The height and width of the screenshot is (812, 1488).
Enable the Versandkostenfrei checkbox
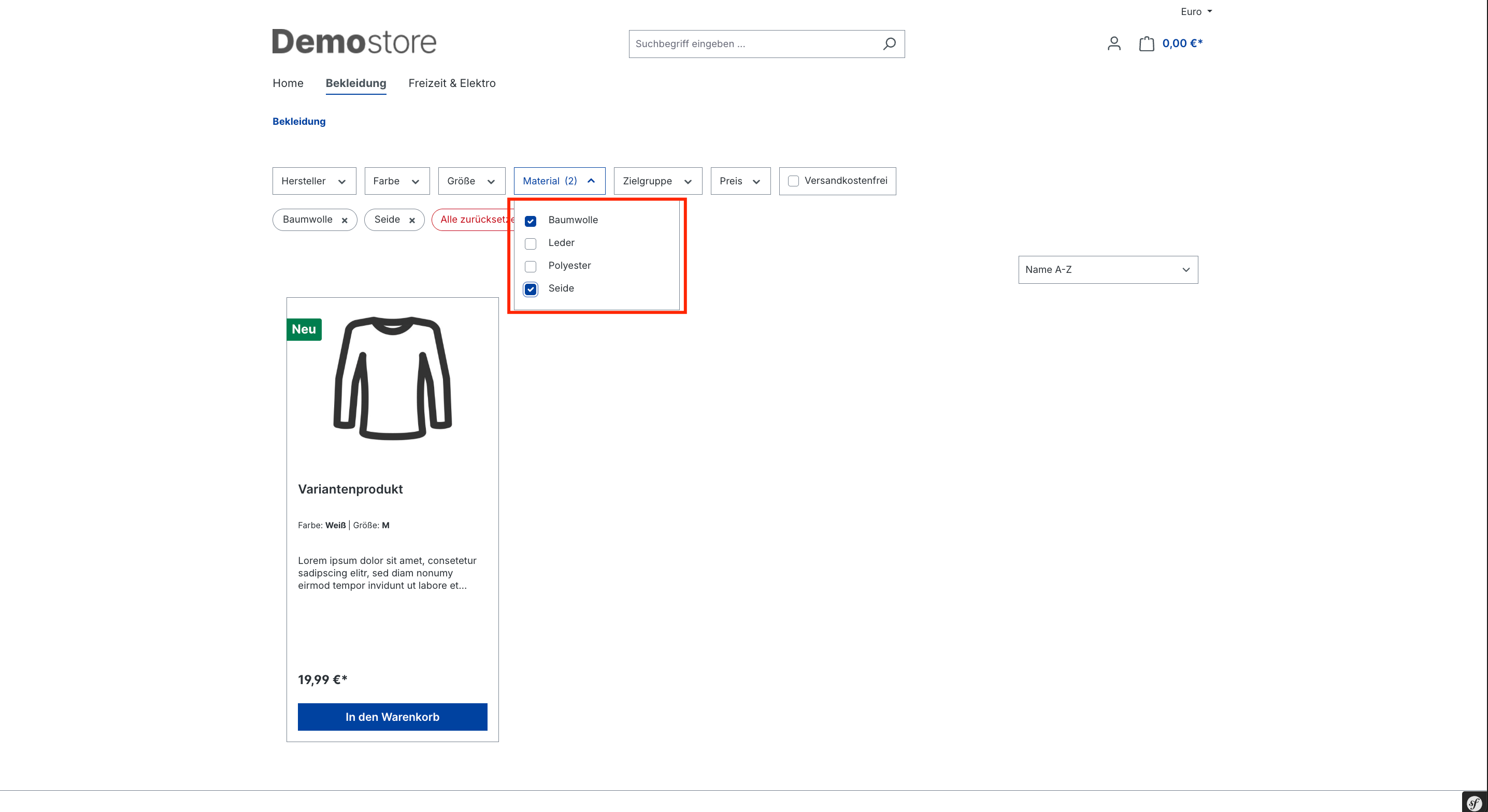(793, 181)
